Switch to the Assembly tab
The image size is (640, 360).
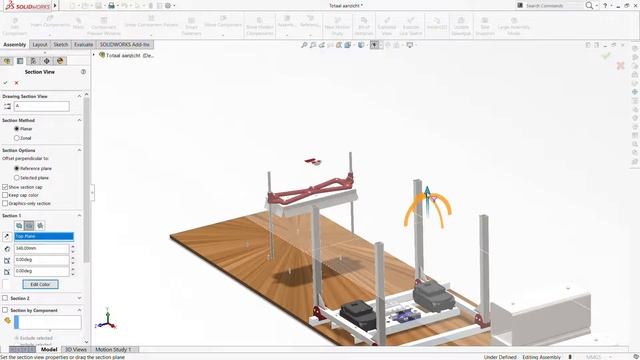click(14, 44)
